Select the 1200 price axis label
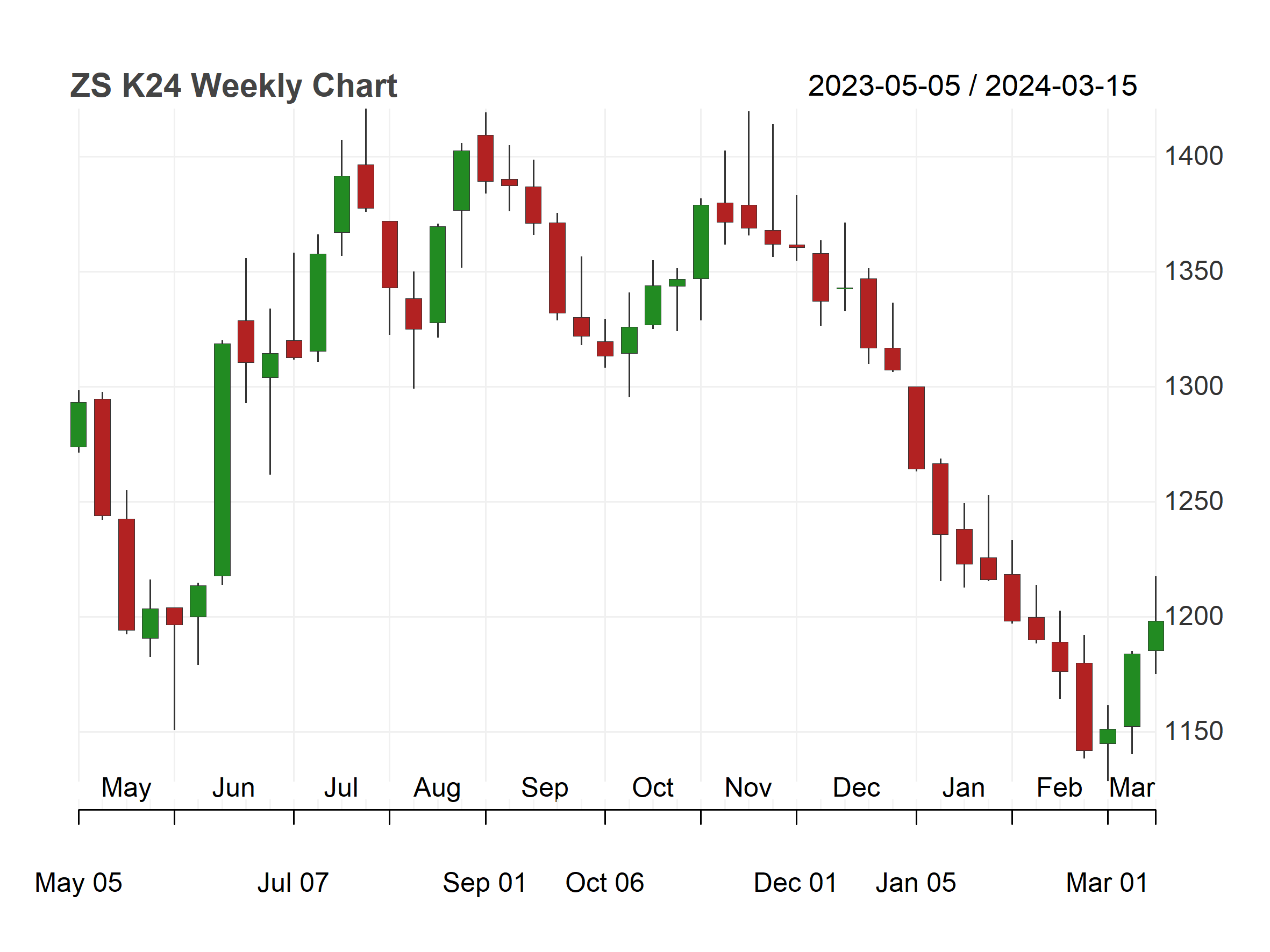The height and width of the screenshot is (952, 1270). [1193, 617]
